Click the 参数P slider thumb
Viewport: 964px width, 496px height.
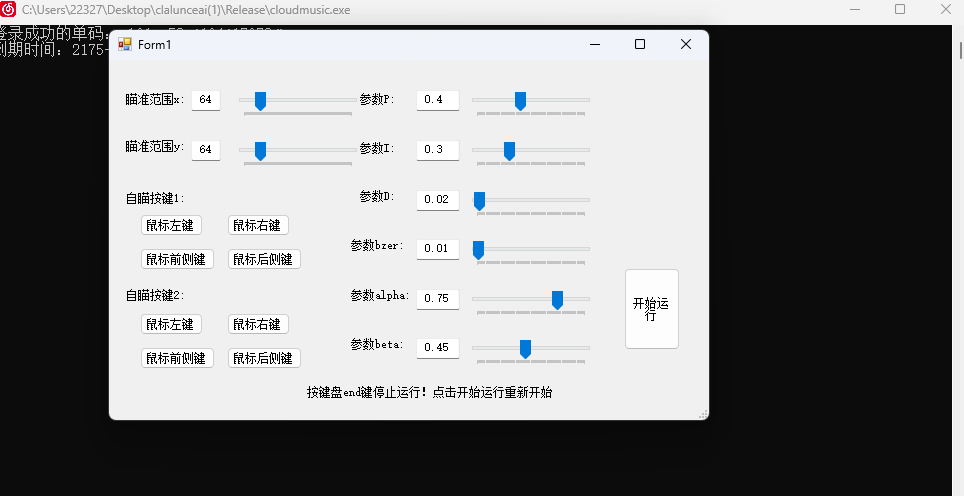tap(520, 101)
